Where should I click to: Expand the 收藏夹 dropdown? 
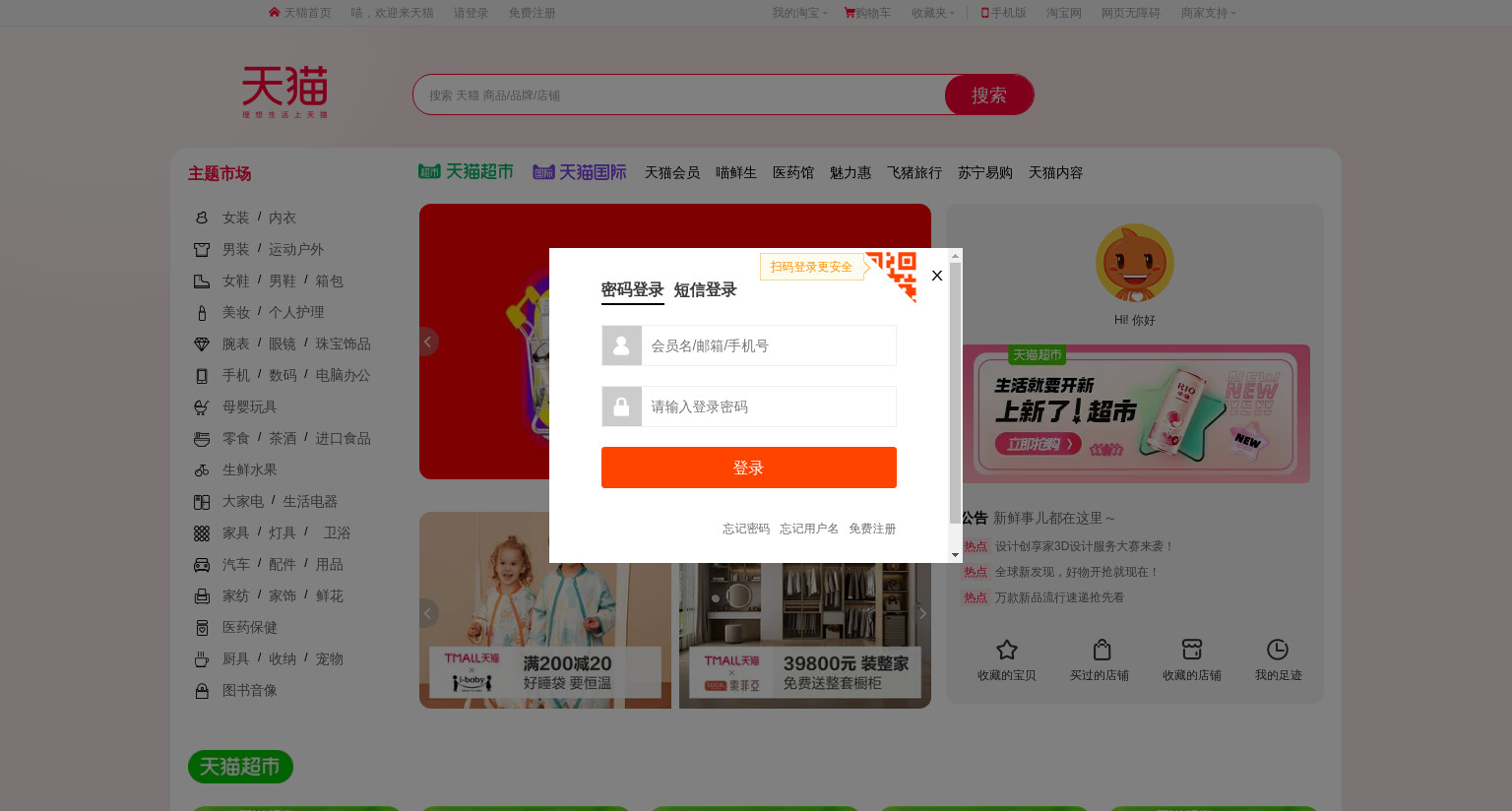coord(933,13)
